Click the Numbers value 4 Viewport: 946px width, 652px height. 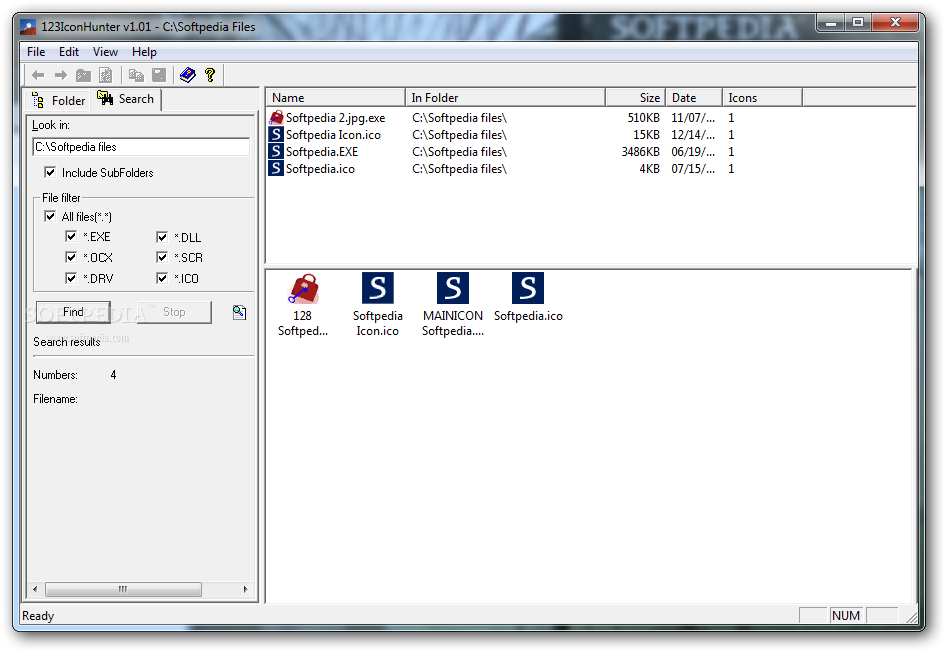tap(113, 375)
